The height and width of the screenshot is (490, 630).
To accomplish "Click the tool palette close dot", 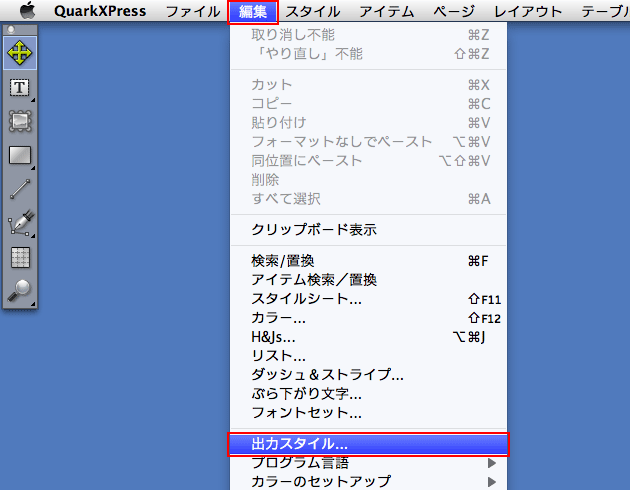I will (11, 29).
